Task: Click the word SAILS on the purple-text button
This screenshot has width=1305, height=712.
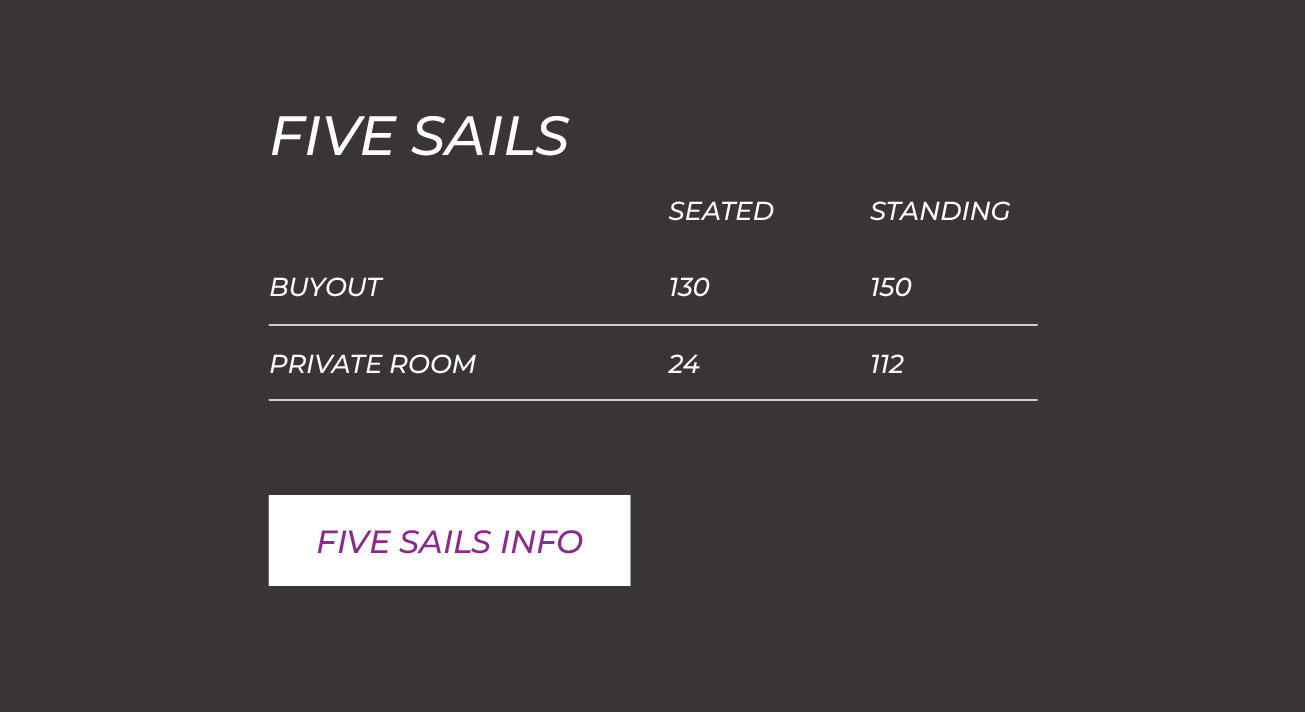Action: click(x=445, y=542)
